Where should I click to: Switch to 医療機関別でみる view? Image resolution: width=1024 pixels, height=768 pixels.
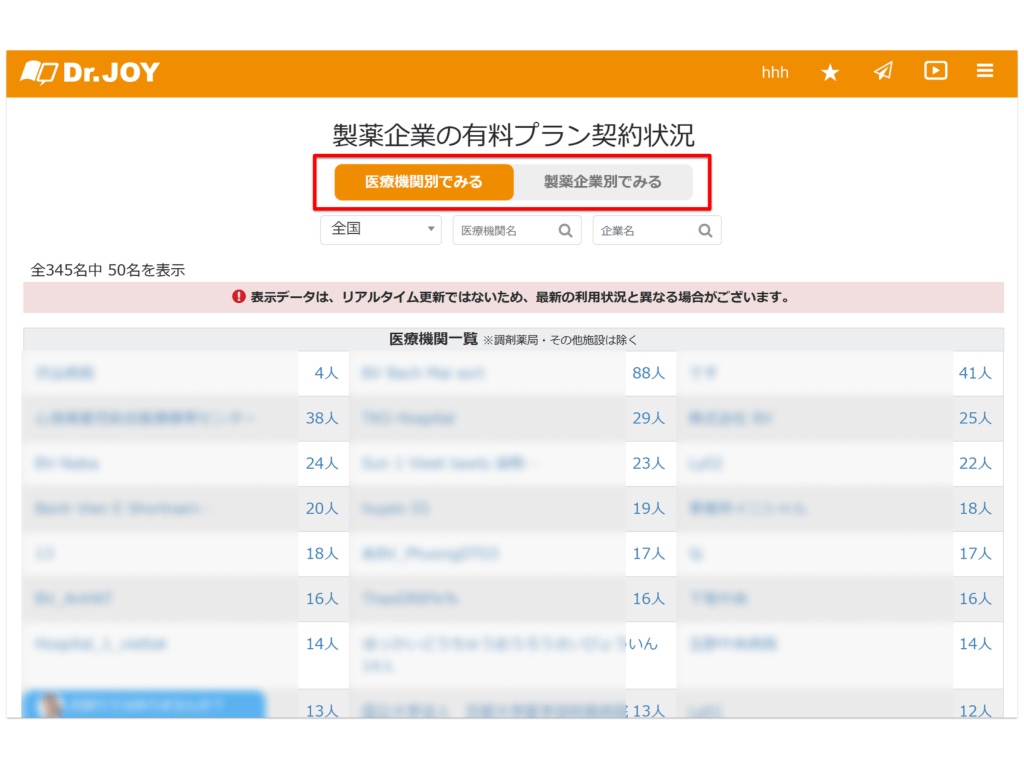pos(423,182)
